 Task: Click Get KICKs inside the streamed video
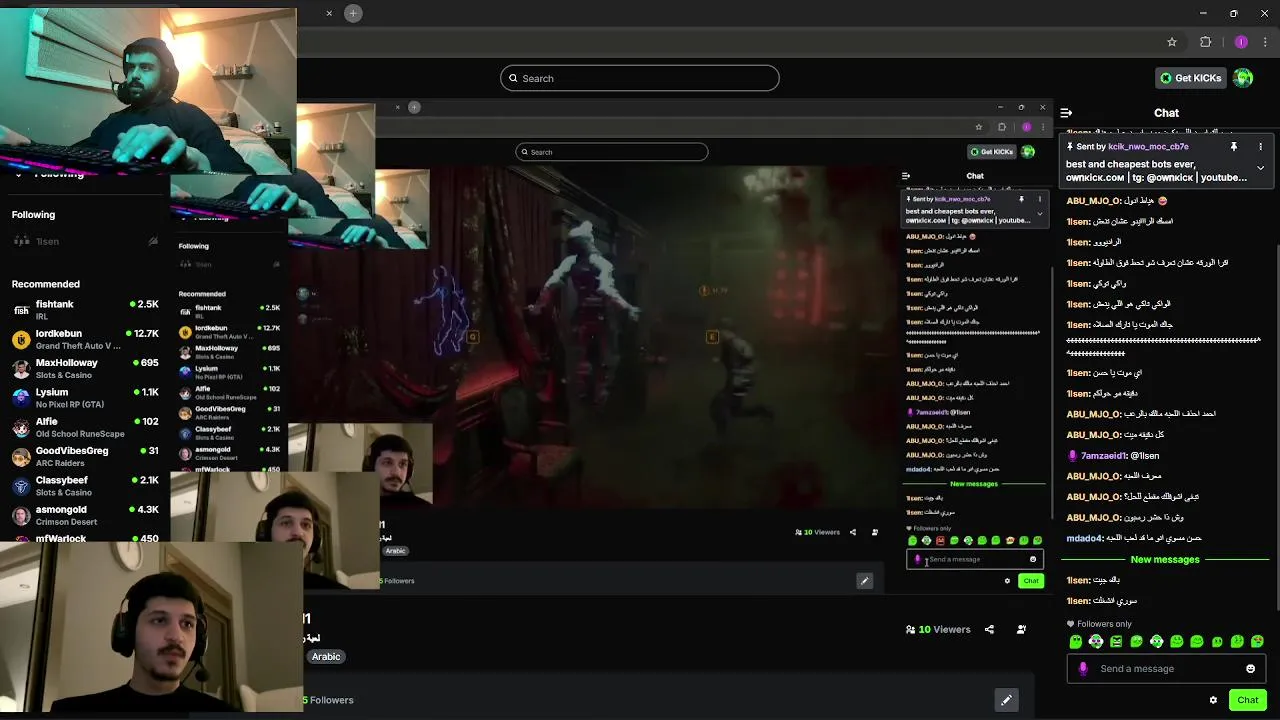992,152
